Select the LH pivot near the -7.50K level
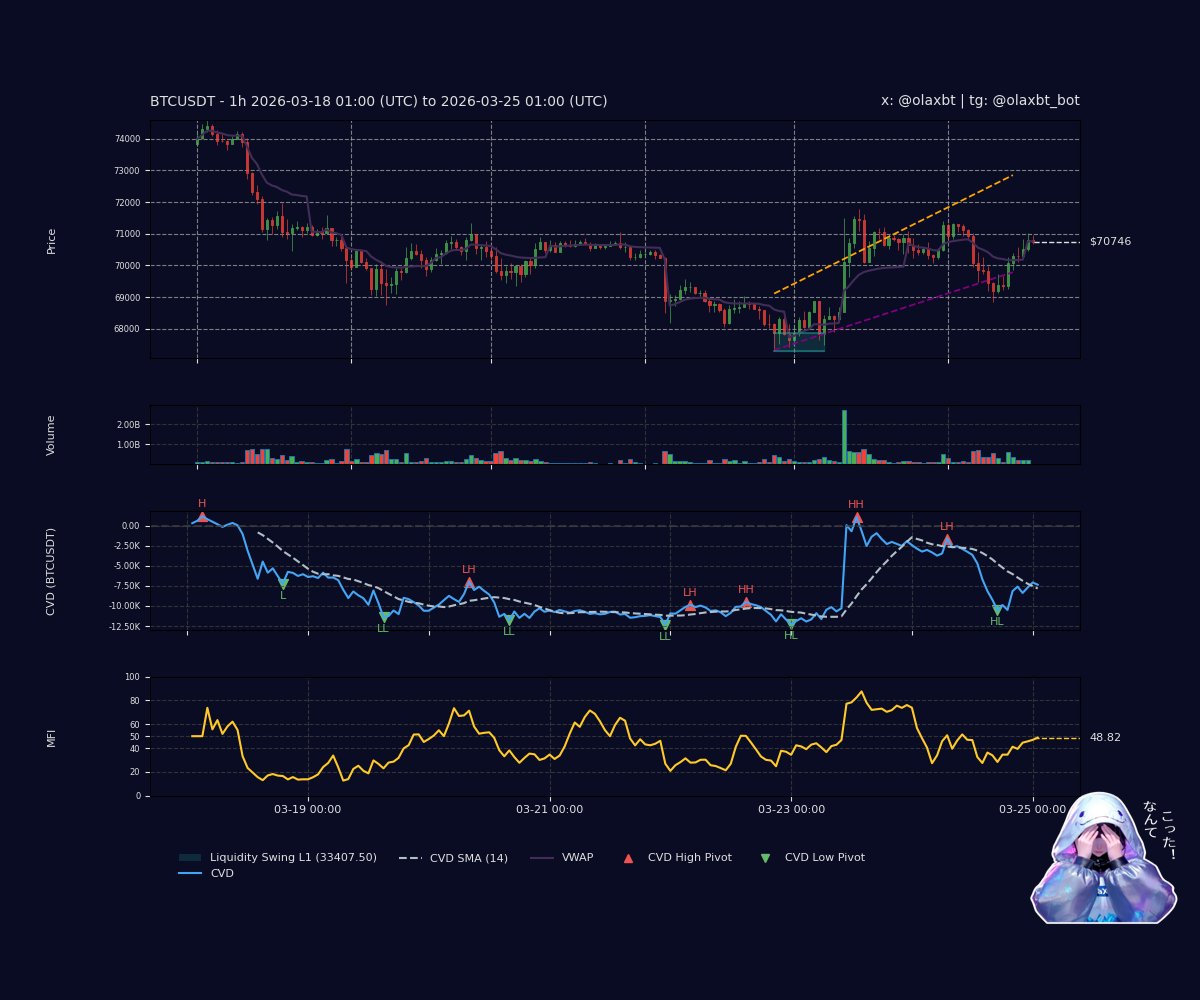The height and width of the screenshot is (1000, 1200). 469,582
